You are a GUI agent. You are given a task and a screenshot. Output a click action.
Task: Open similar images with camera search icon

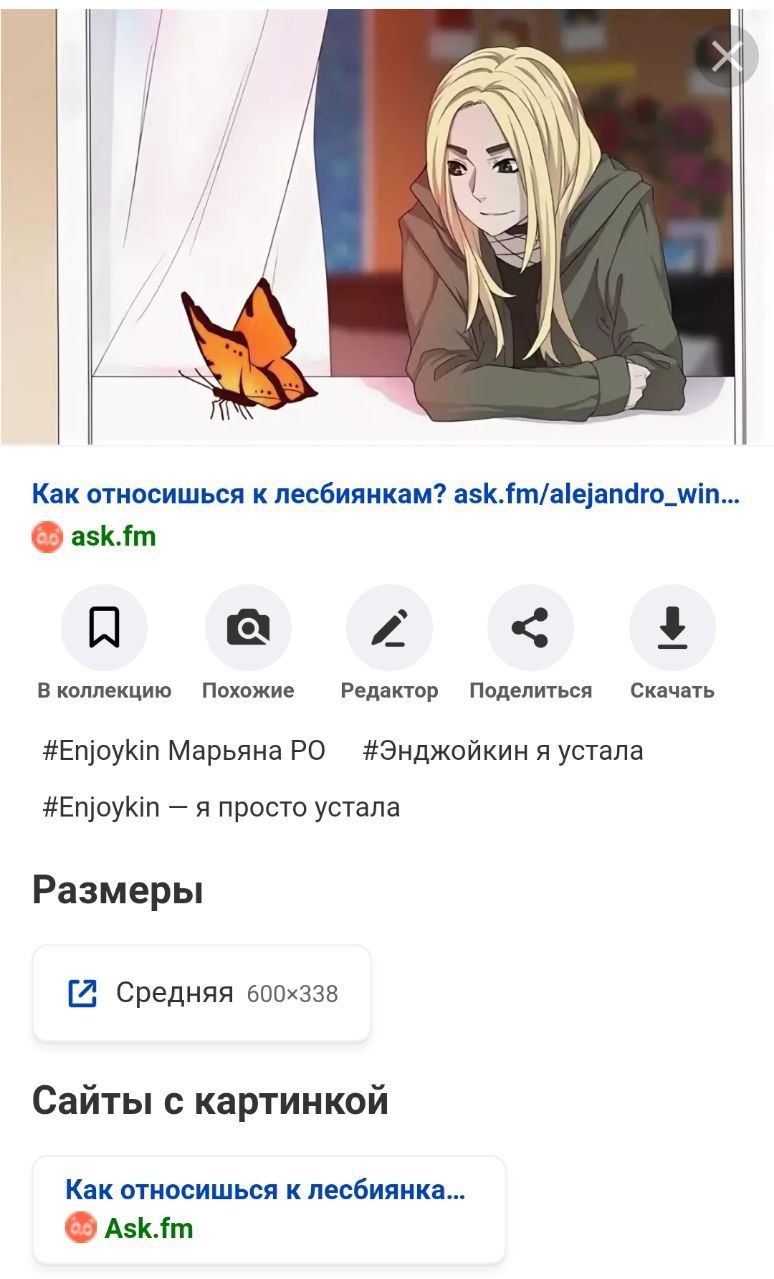pos(248,628)
